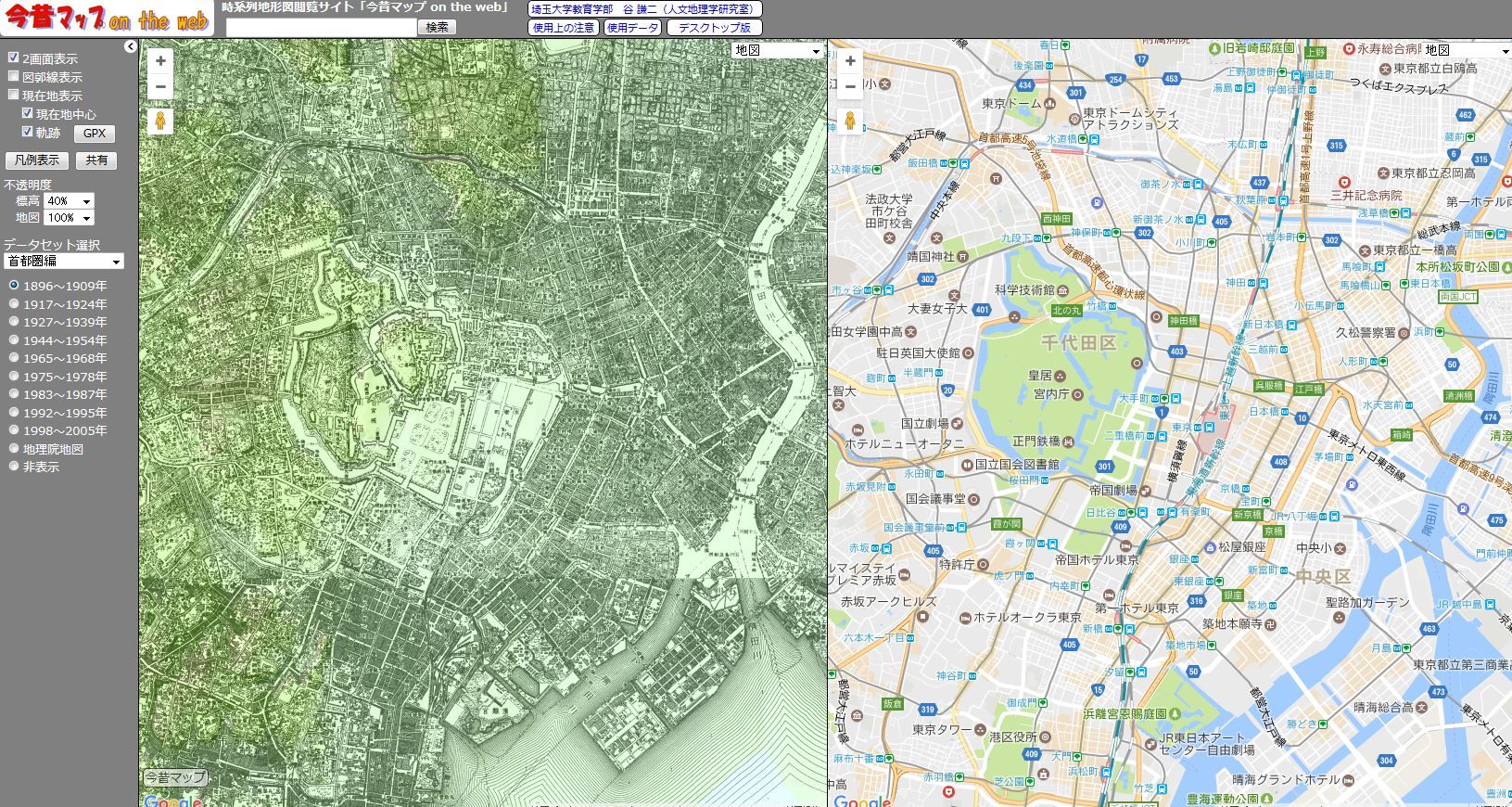The width and height of the screenshot is (1512, 807).
Task: Open the 地図 opacity 100% dropdown
Action: [70, 218]
